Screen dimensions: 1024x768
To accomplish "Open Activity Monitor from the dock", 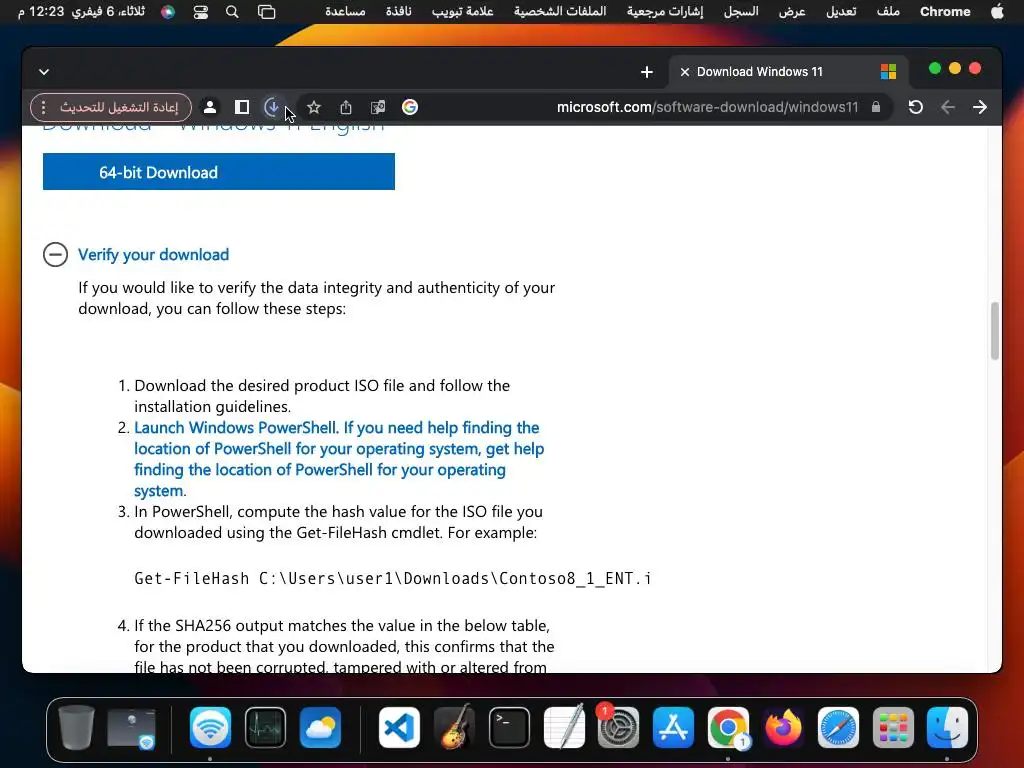I will (x=265, y=727).
